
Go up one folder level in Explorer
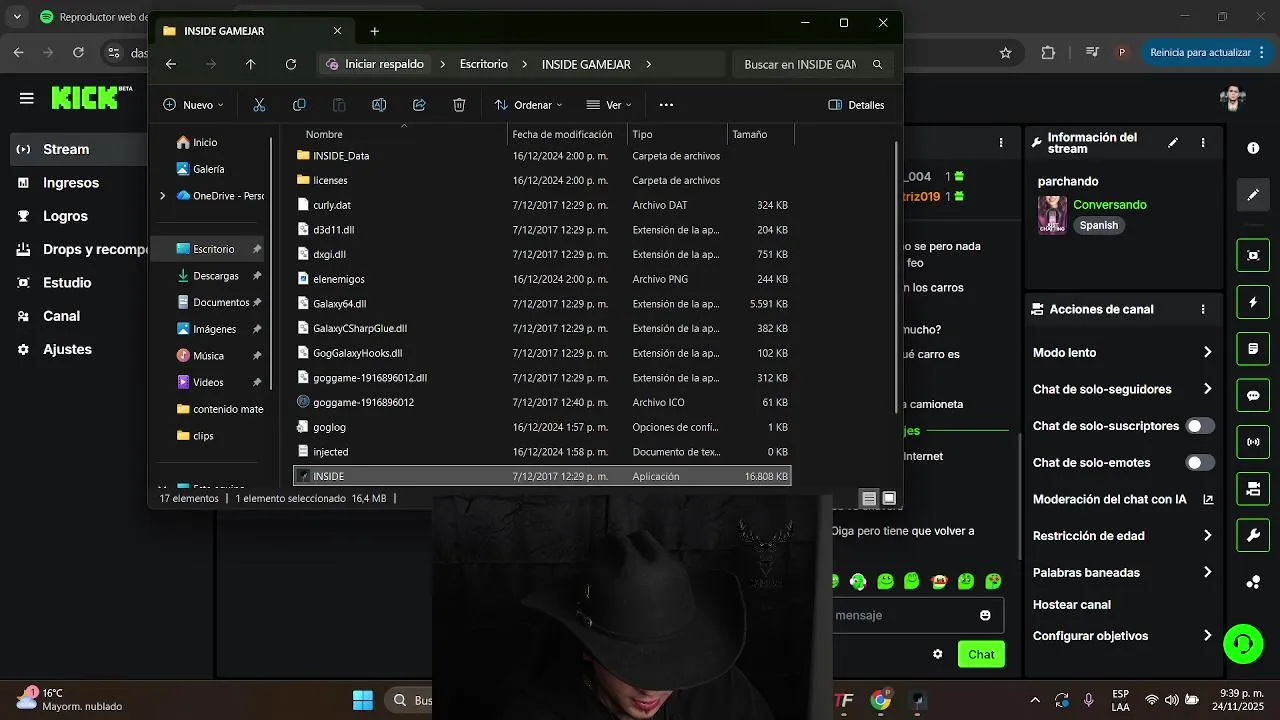(x=251, y=64)
